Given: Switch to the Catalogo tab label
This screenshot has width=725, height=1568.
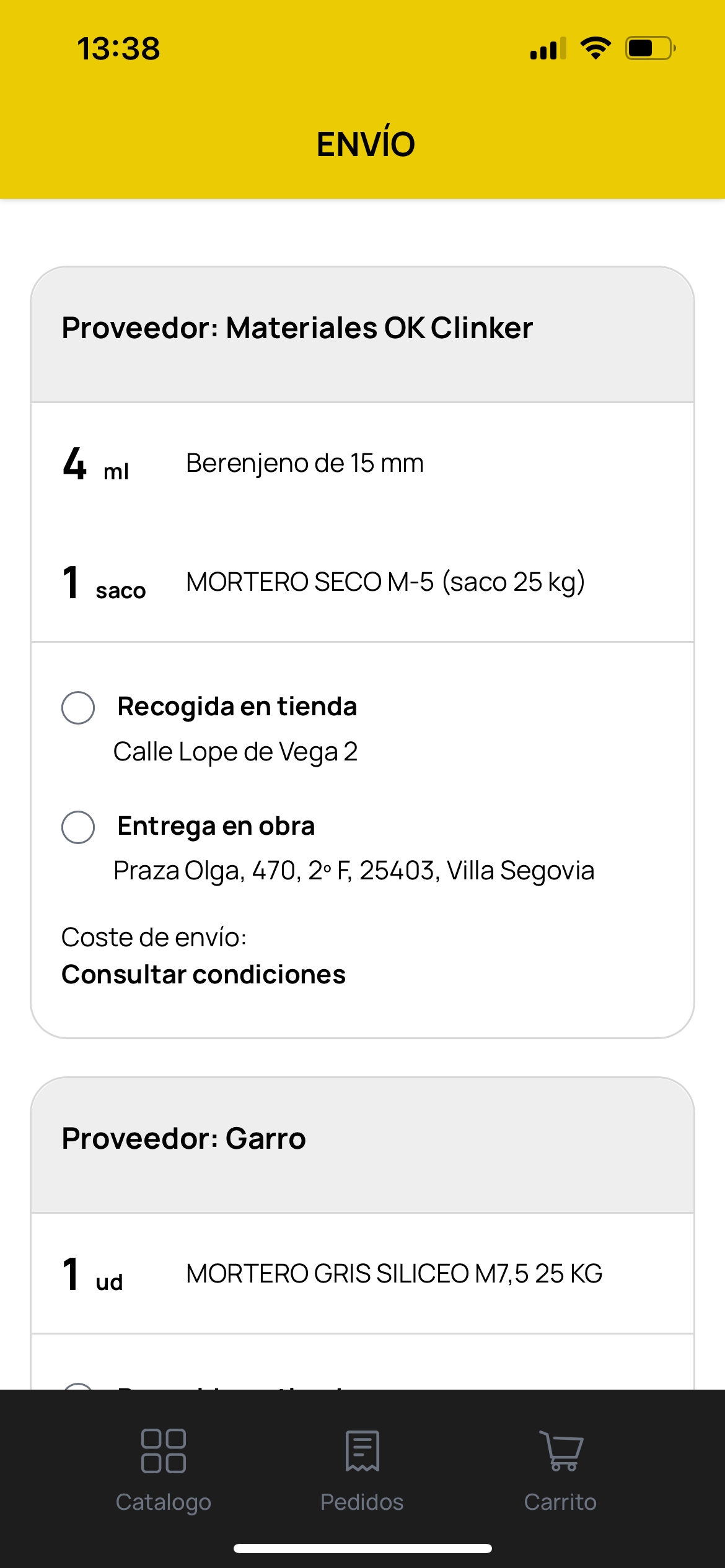Looking at the screenshot, I should click(x=164, y=1502).
